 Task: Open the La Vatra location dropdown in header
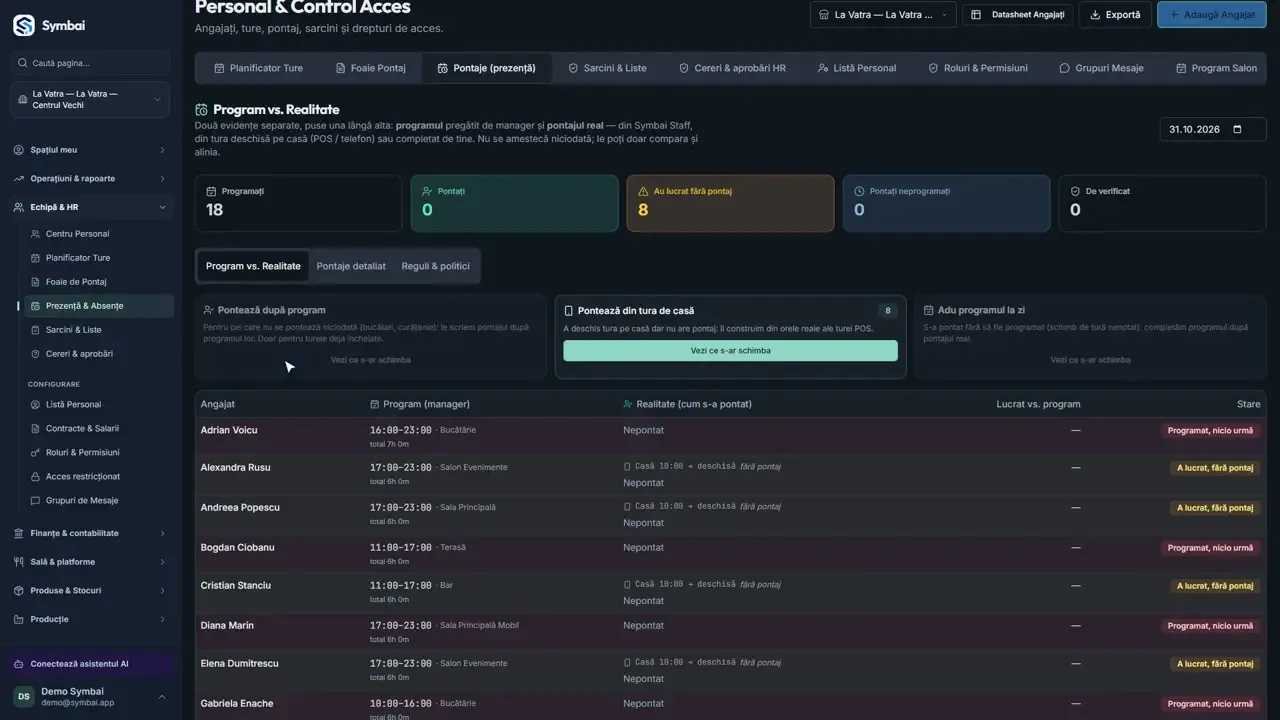point(882,15)
